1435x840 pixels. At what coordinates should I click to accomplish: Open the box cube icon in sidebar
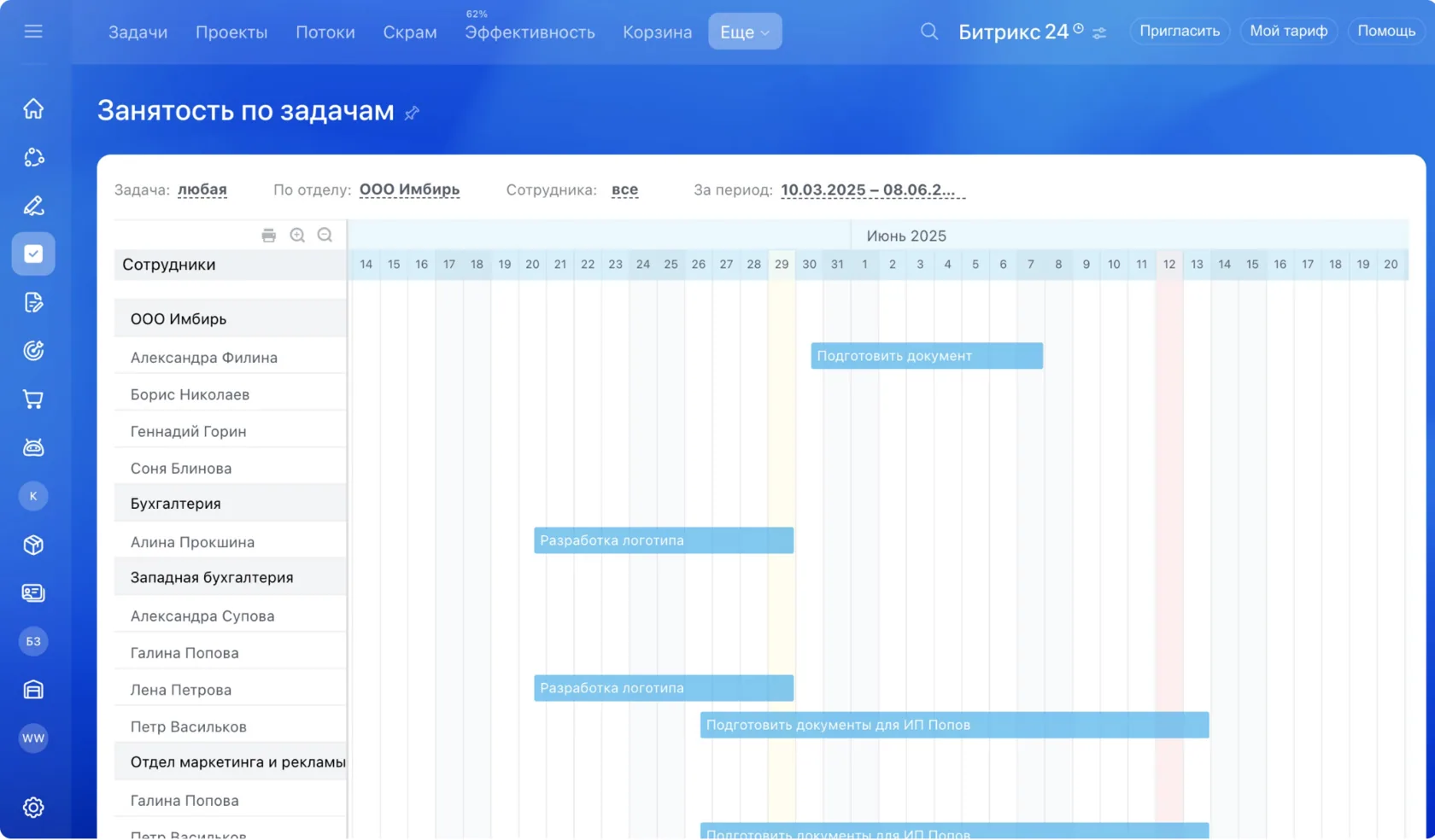point(33,545)
